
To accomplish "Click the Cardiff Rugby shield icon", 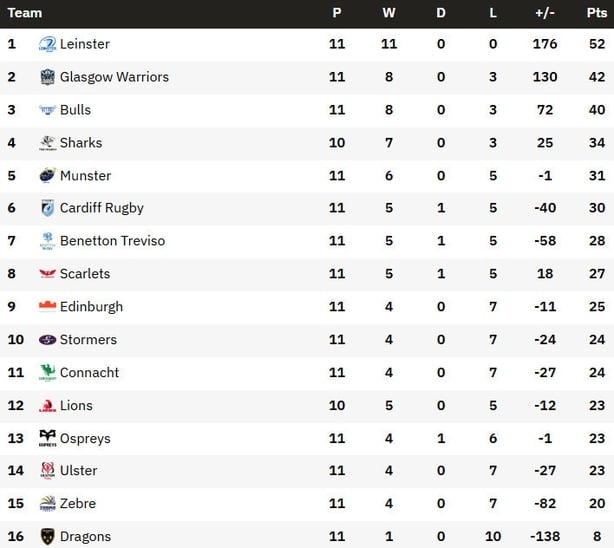I will 47,208.
